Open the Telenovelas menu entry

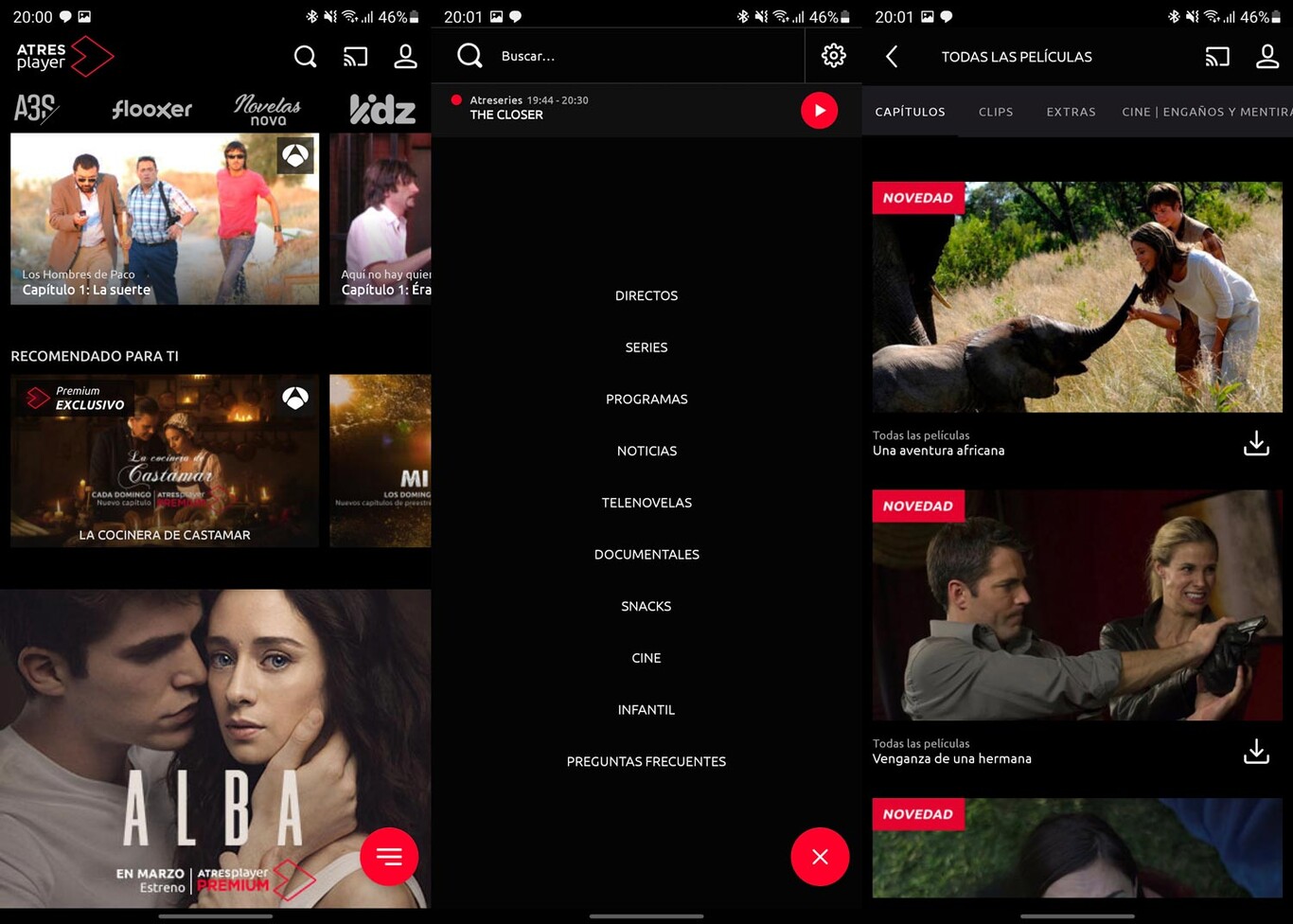tap(646, 503)
